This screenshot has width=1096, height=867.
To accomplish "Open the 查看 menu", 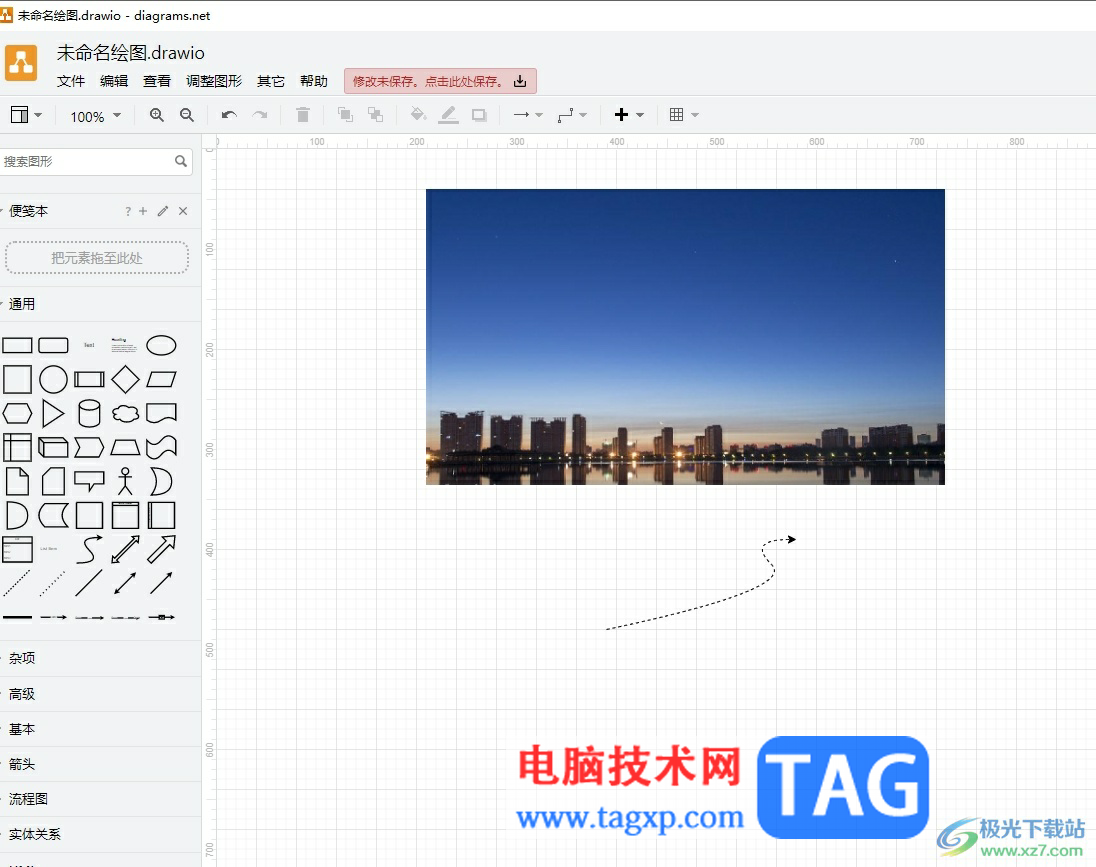I will 157,81.
